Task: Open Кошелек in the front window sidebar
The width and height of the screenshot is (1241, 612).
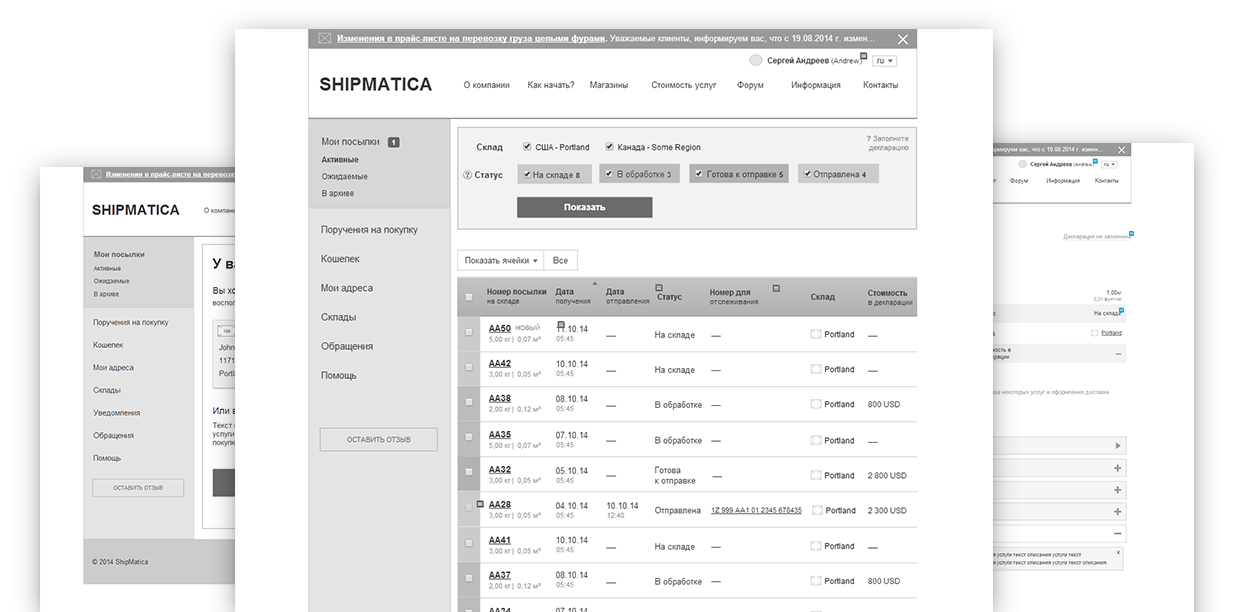Action: (x=340, y=259)
